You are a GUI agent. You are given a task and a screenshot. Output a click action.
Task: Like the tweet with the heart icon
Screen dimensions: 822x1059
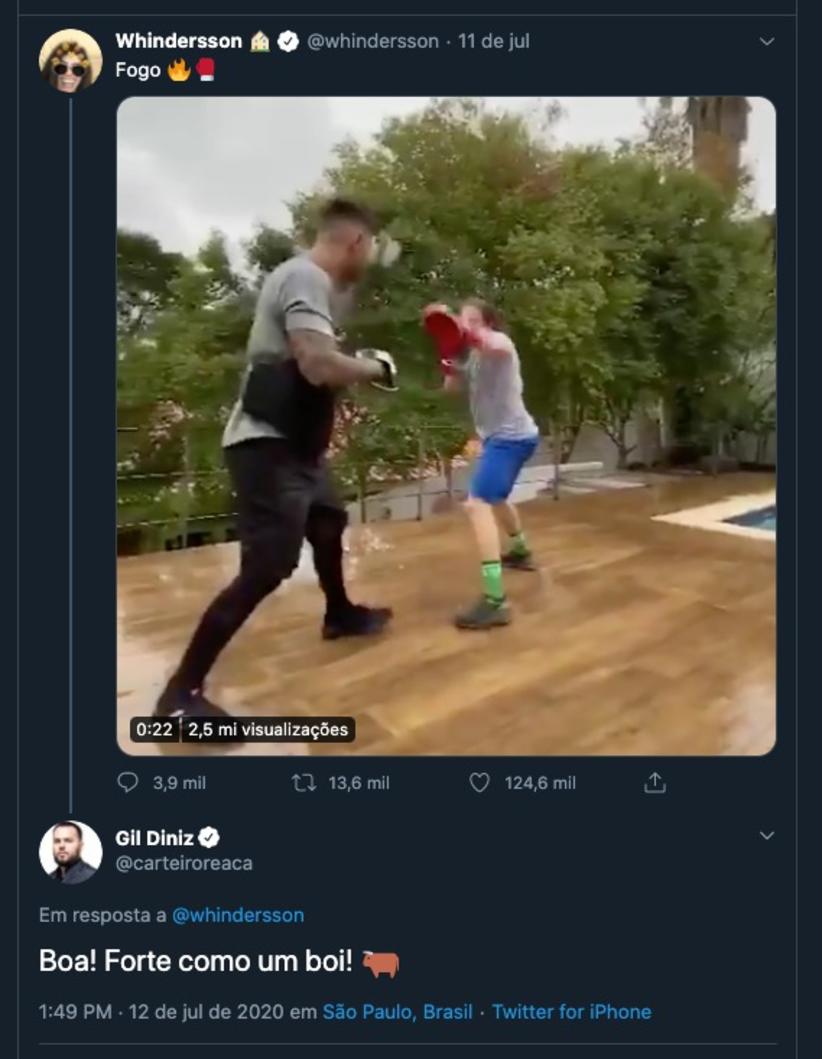point(480,783)
